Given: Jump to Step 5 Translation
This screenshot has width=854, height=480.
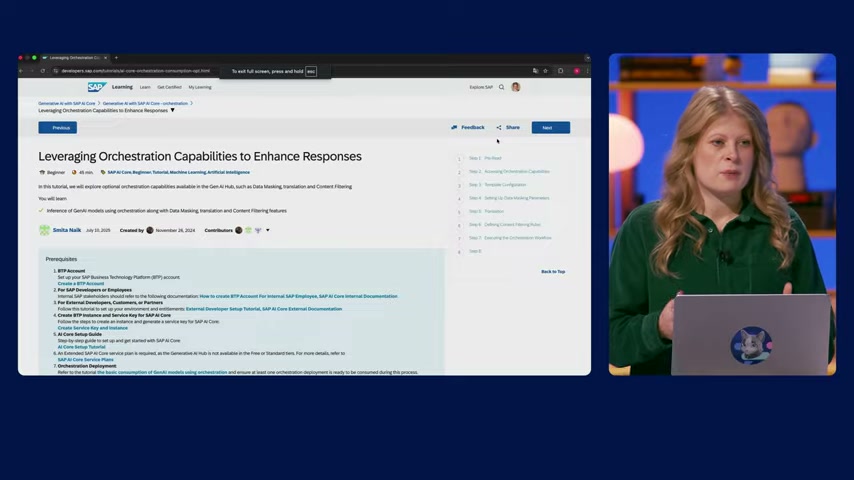Looking at the screenshot, I should tap(486, 211).
